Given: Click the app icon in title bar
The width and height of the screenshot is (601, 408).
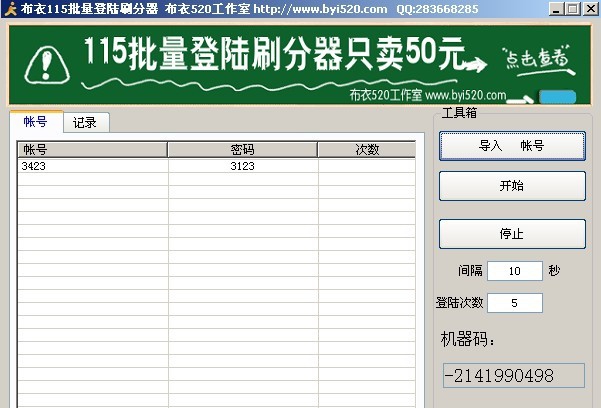Looking at the screenshot, I should [x=10, y=8].
